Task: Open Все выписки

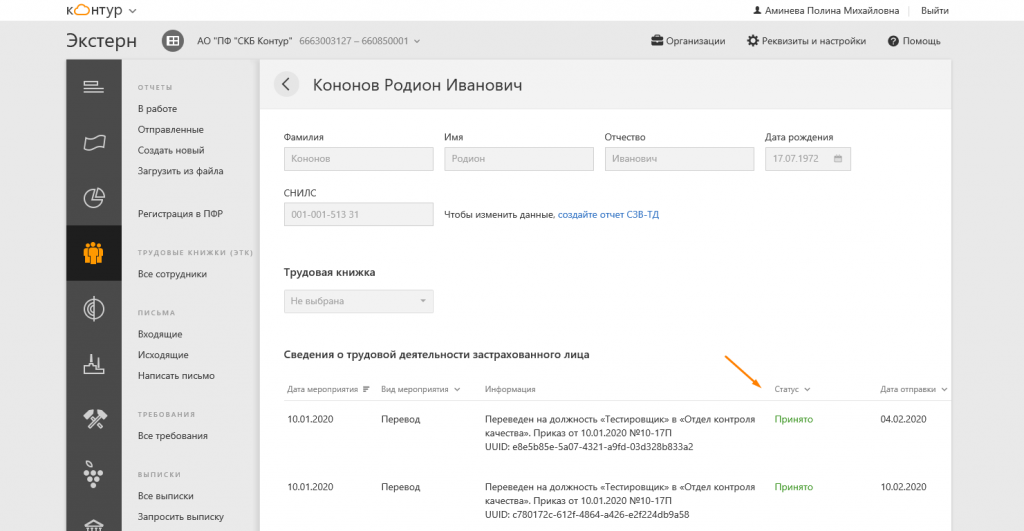Action: tap(166, 496)
